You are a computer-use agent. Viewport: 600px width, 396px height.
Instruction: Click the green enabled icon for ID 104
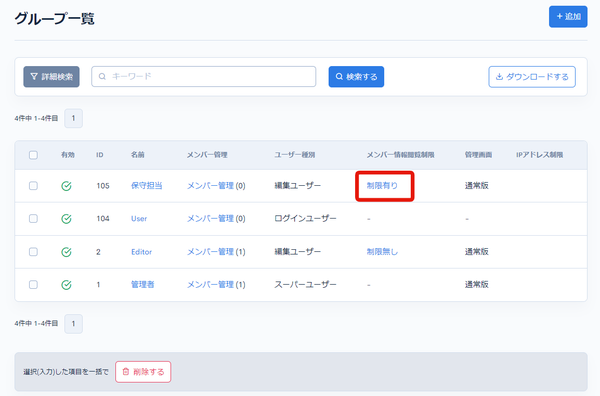coord(66,219)
